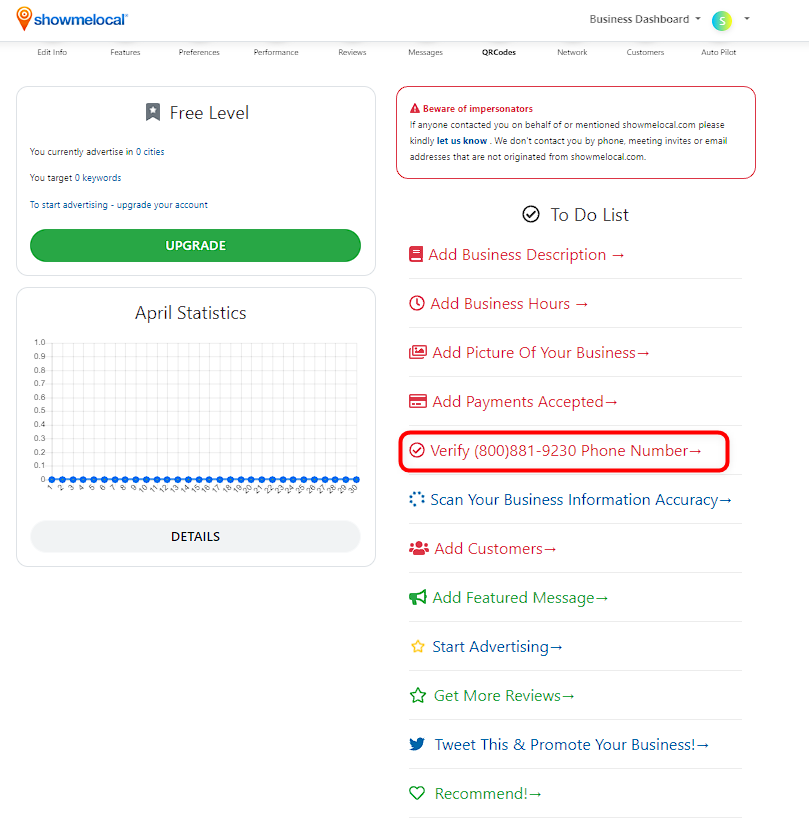
Task: Open Add Payments Accepted link
Action: pyautogui.click(x=525, y=401)
